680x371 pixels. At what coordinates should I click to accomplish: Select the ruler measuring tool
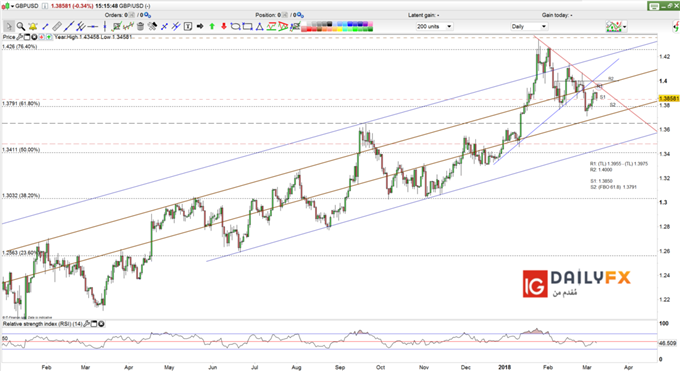pos(57,26)
